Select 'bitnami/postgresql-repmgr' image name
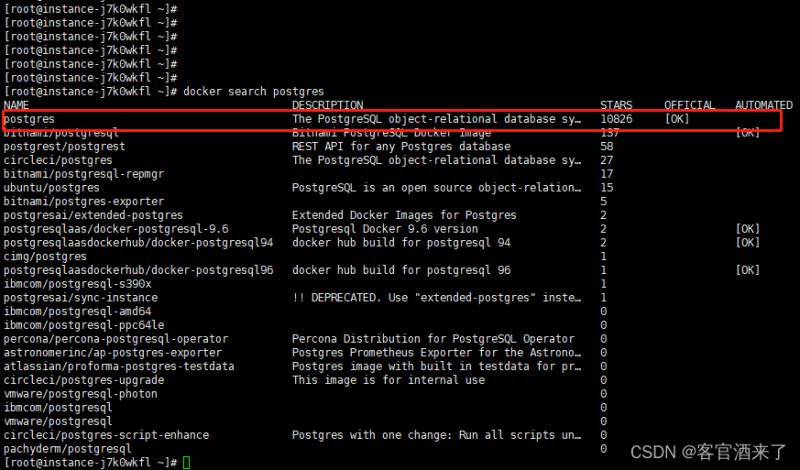Image resolution: width=800 pixels, height=470 pixels. [x=84, y=175]
